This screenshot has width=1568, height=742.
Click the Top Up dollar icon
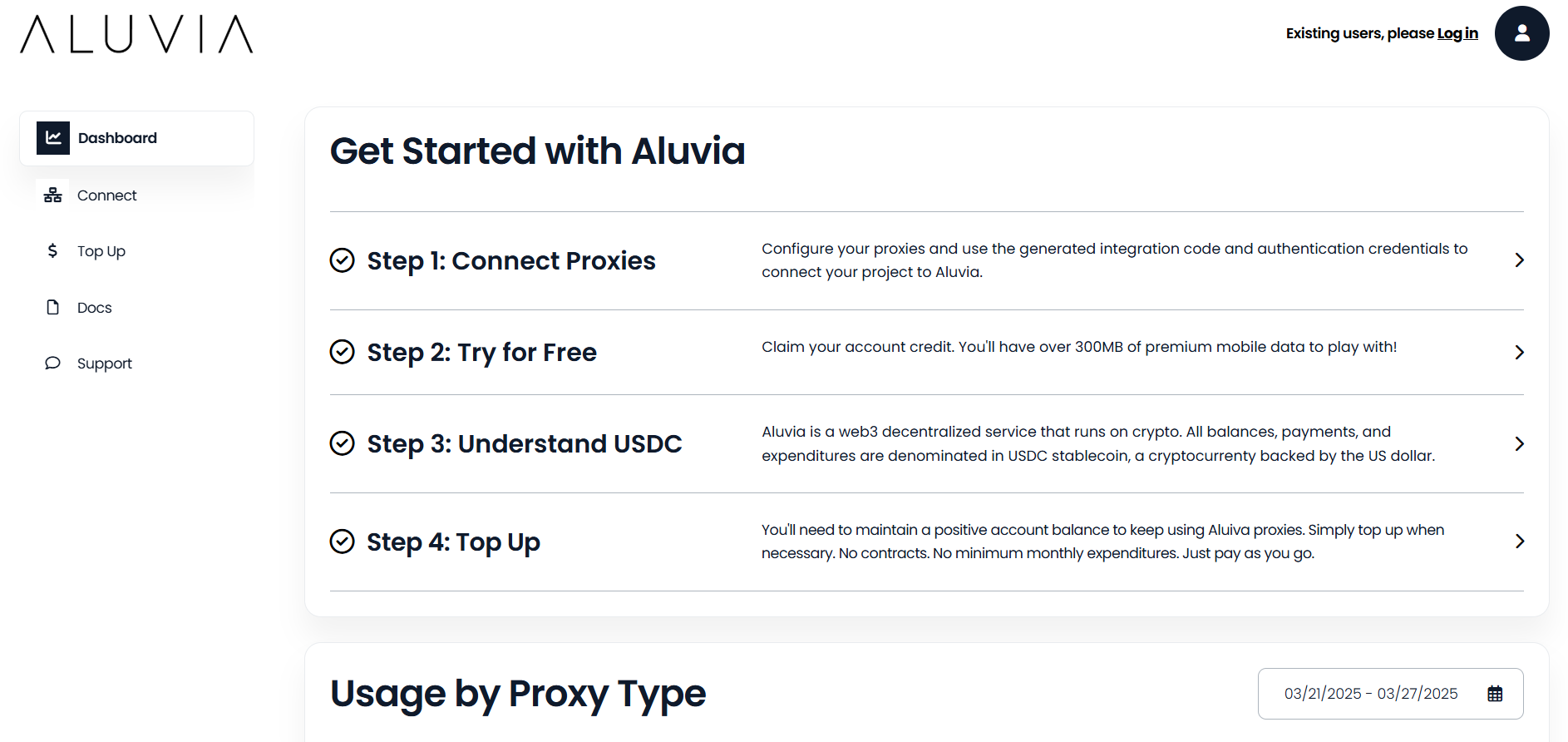(52, 251)
